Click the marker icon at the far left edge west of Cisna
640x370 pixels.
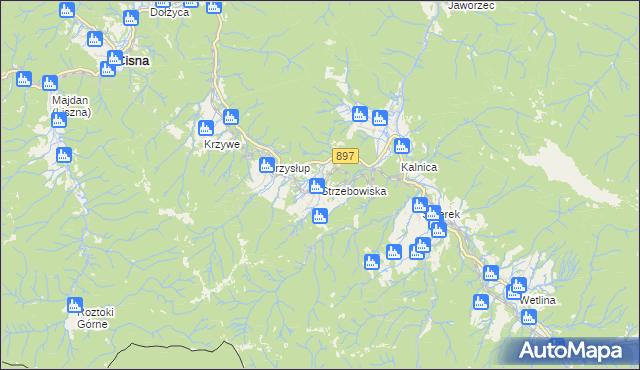point(24,79)
